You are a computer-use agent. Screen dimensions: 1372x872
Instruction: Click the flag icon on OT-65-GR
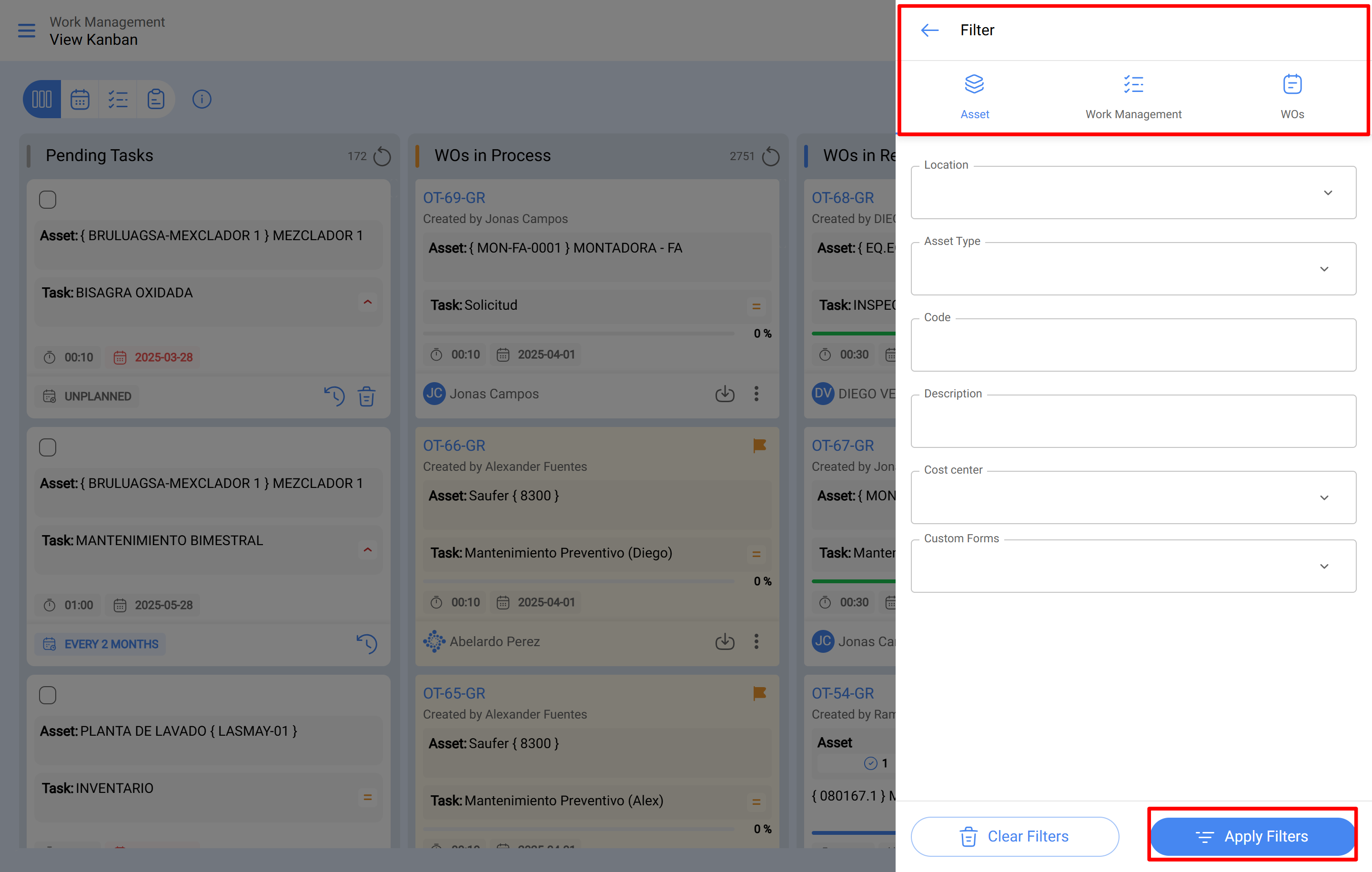759,693
